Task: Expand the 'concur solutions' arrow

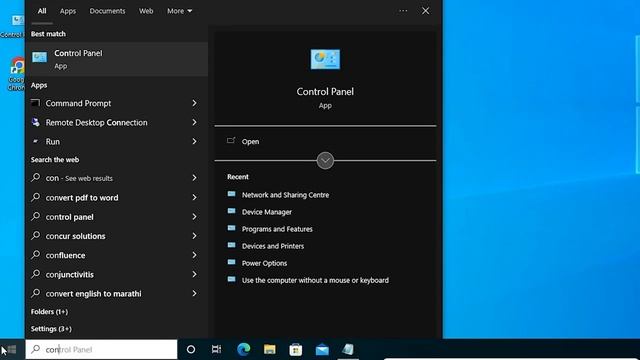Action: [x=194, y=236]
